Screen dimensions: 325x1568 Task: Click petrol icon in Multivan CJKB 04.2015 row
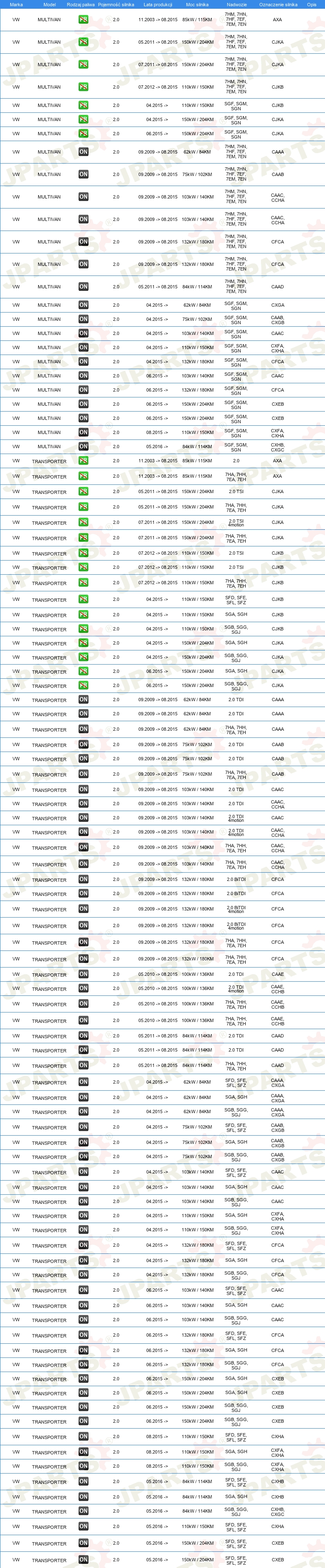(x=83, y=105)
